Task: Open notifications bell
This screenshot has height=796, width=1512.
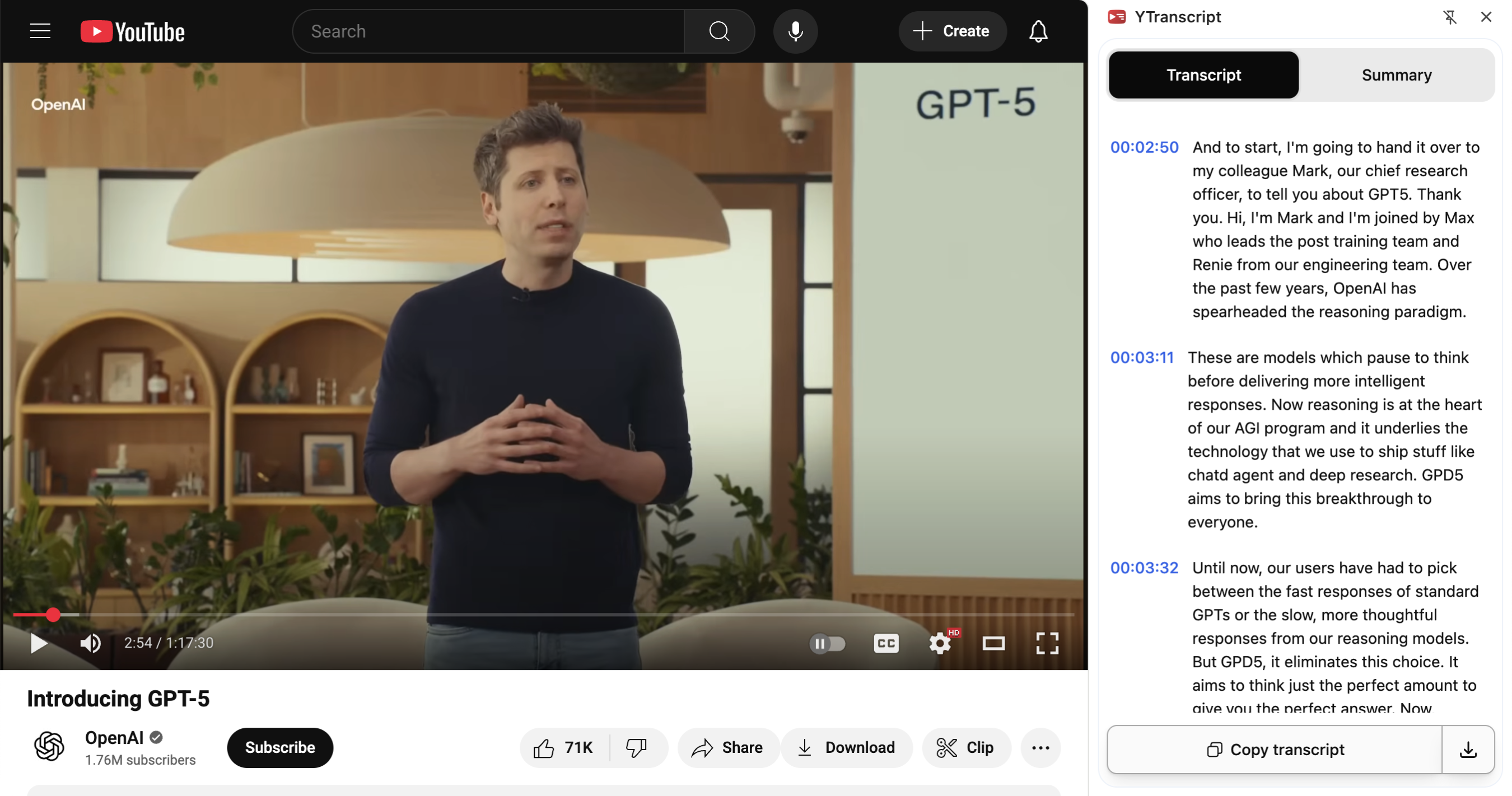Action: [x=1038, y=31]
